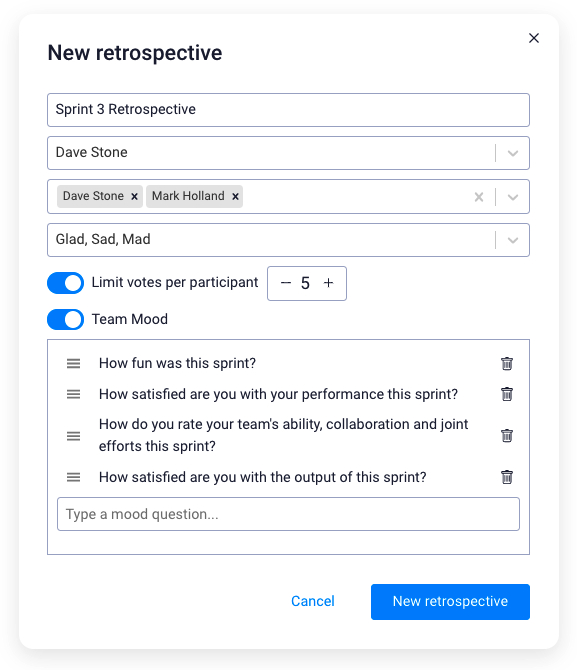
Task: Clear all selected participants
Action: tap(479, 197)
